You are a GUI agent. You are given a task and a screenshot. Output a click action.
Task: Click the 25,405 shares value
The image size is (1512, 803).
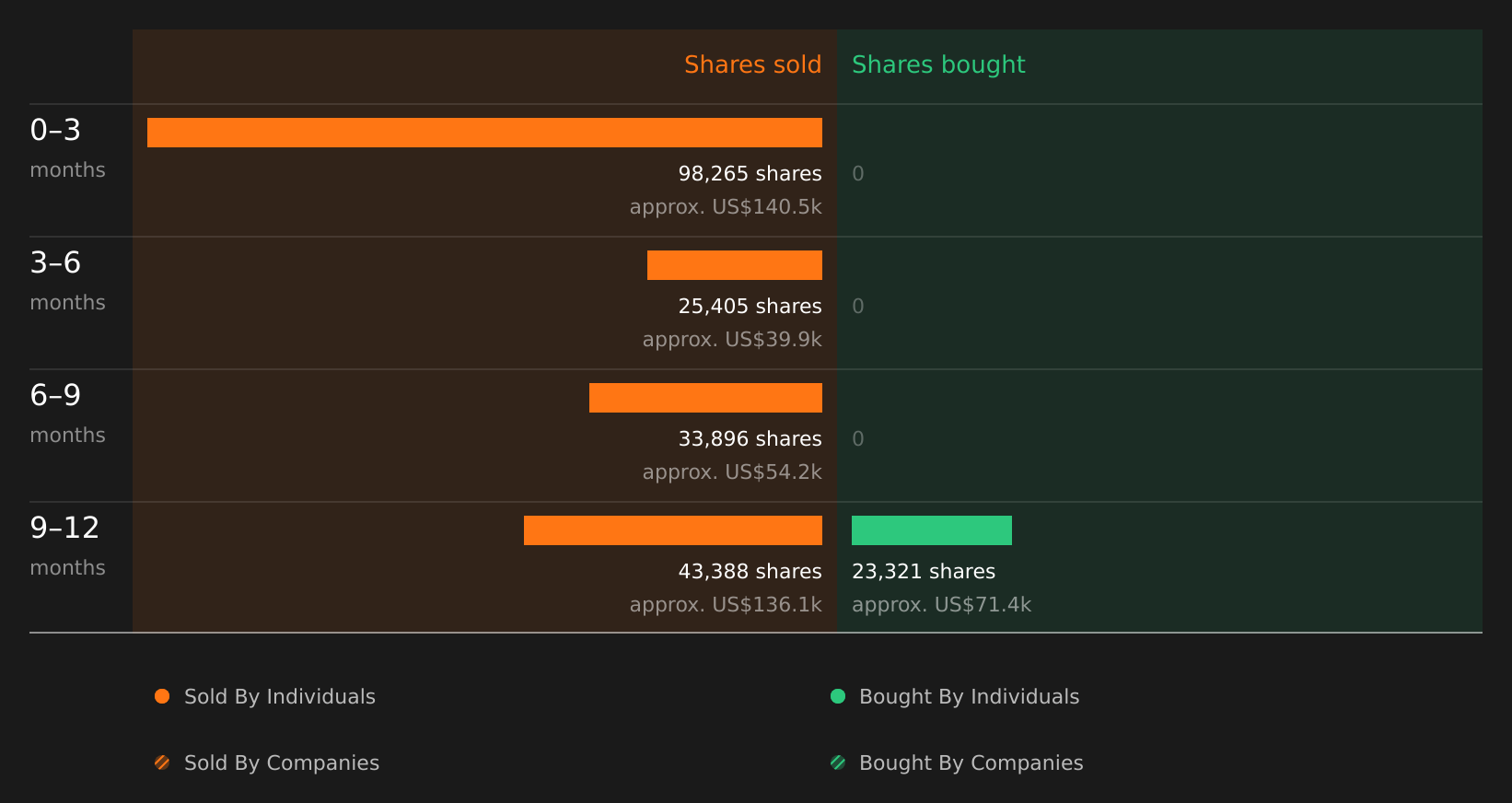pyautogui.click(x=750, y=307)
